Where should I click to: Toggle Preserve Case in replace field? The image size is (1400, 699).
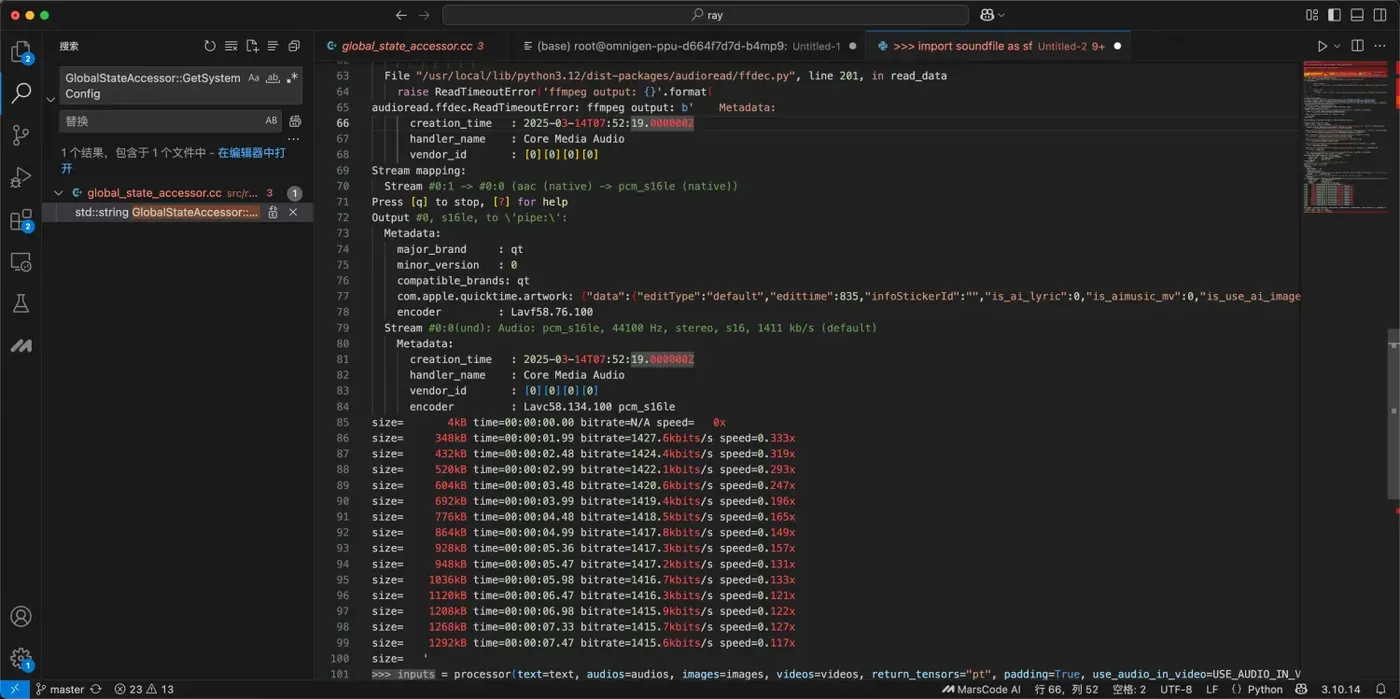(271, 121)
